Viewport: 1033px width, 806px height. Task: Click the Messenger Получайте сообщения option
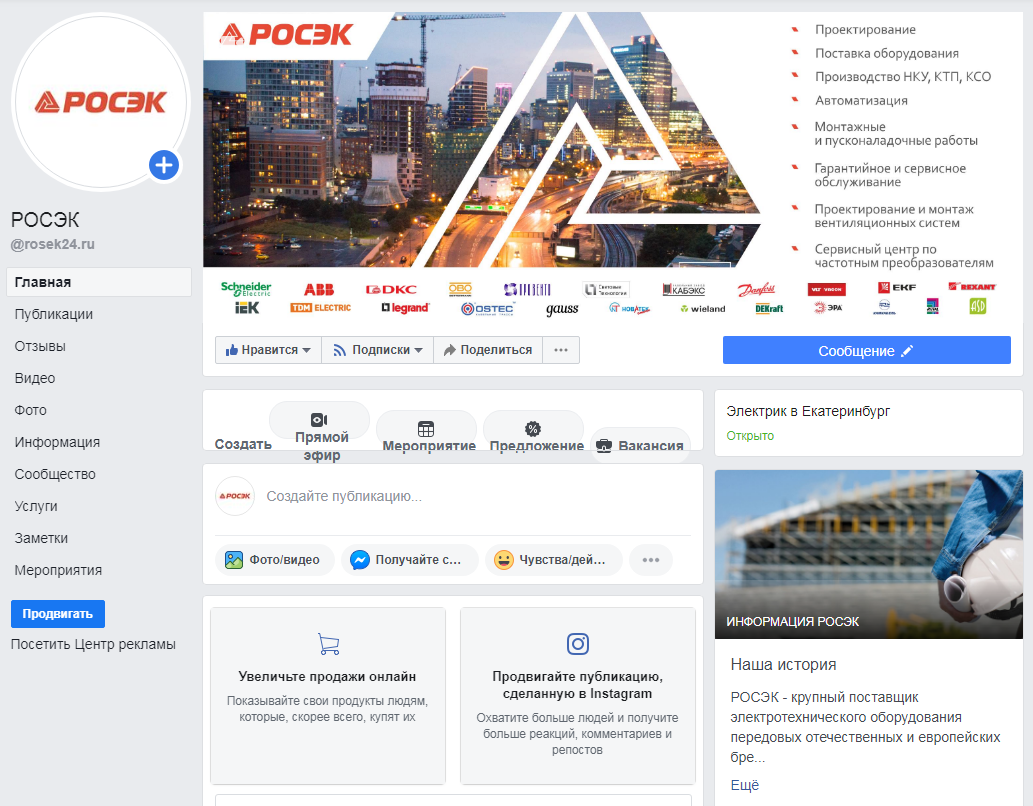[x=410, y=560]
